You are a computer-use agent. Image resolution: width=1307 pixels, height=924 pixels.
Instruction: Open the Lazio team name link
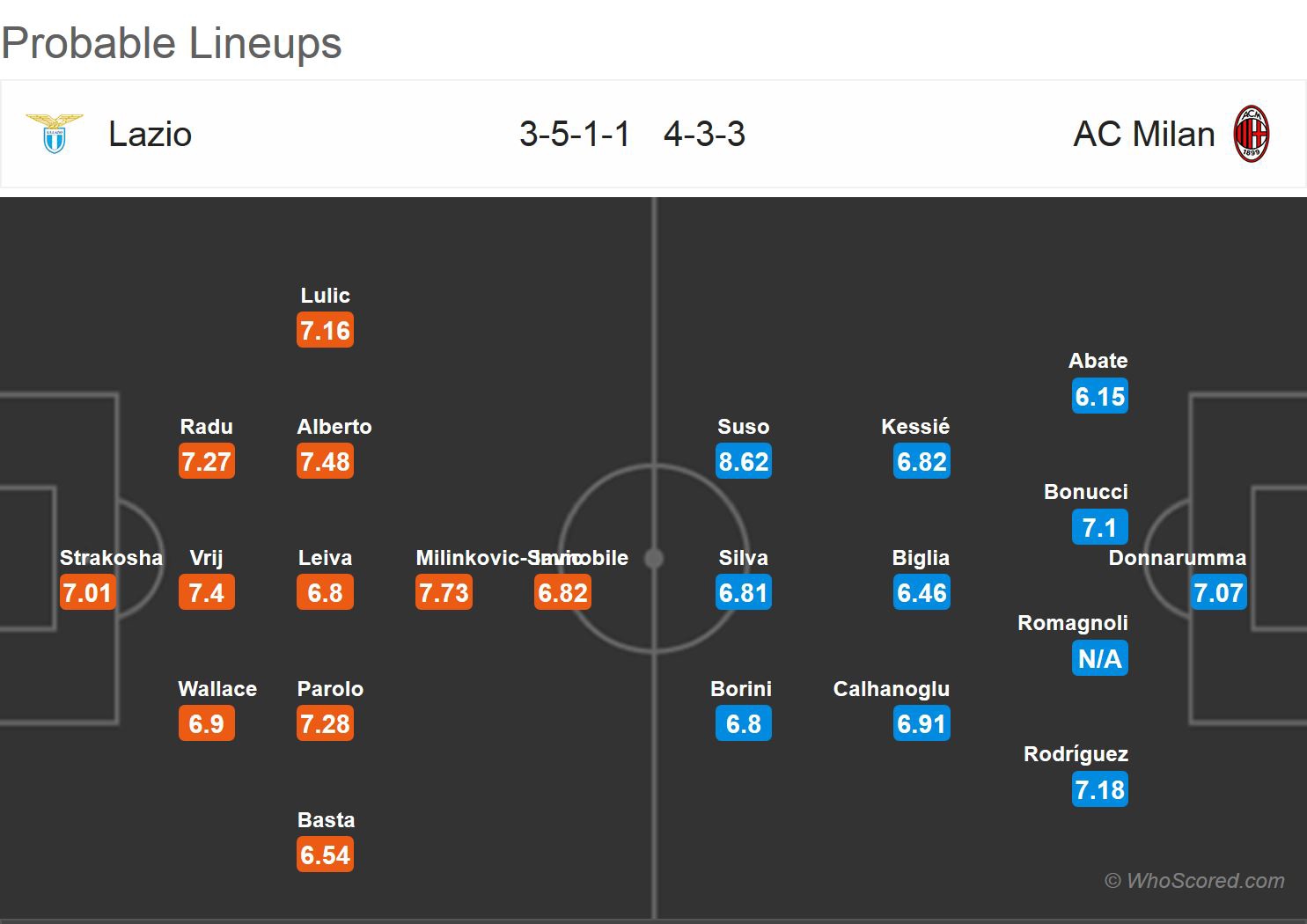coord(150,135)
